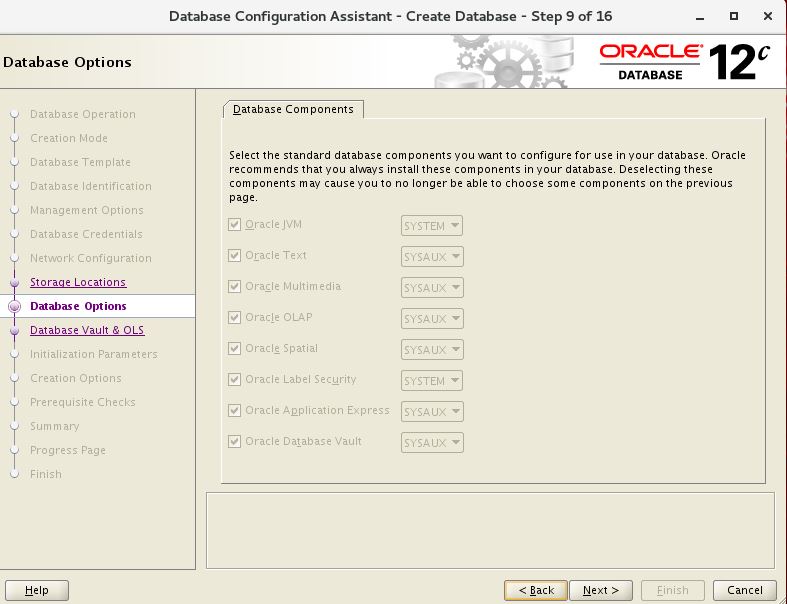Click the empty message area below components
The image size is (787, 604).
point(490,531)
